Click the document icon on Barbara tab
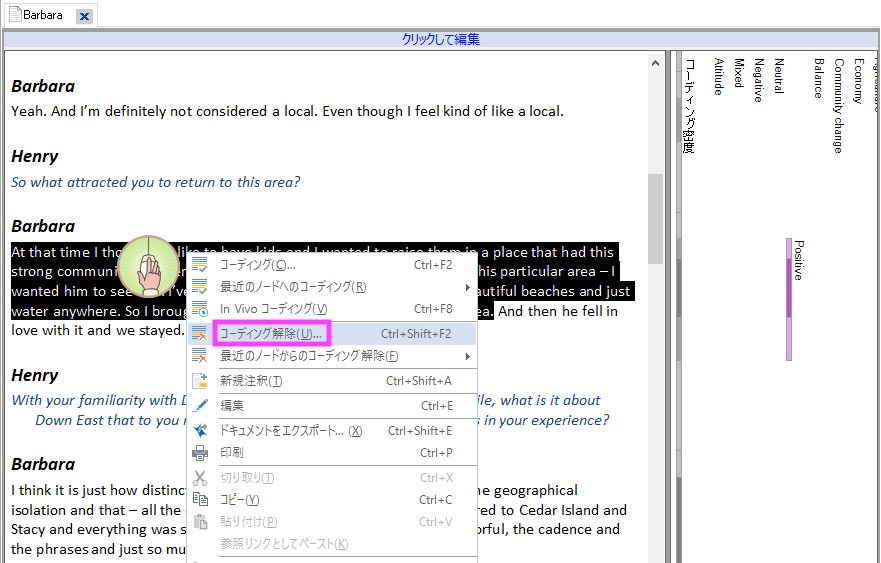 click(x=14, y=15)
